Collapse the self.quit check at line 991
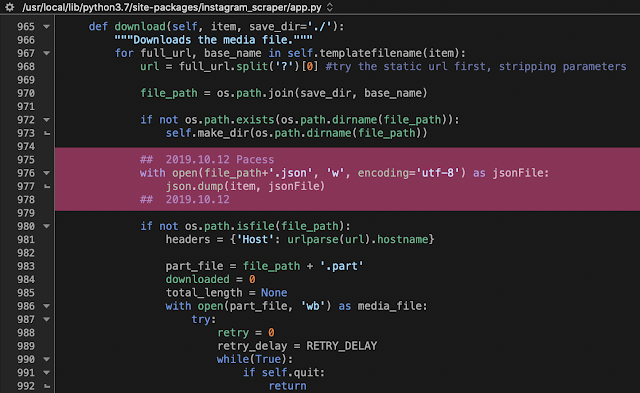 [x=47, y=373]
